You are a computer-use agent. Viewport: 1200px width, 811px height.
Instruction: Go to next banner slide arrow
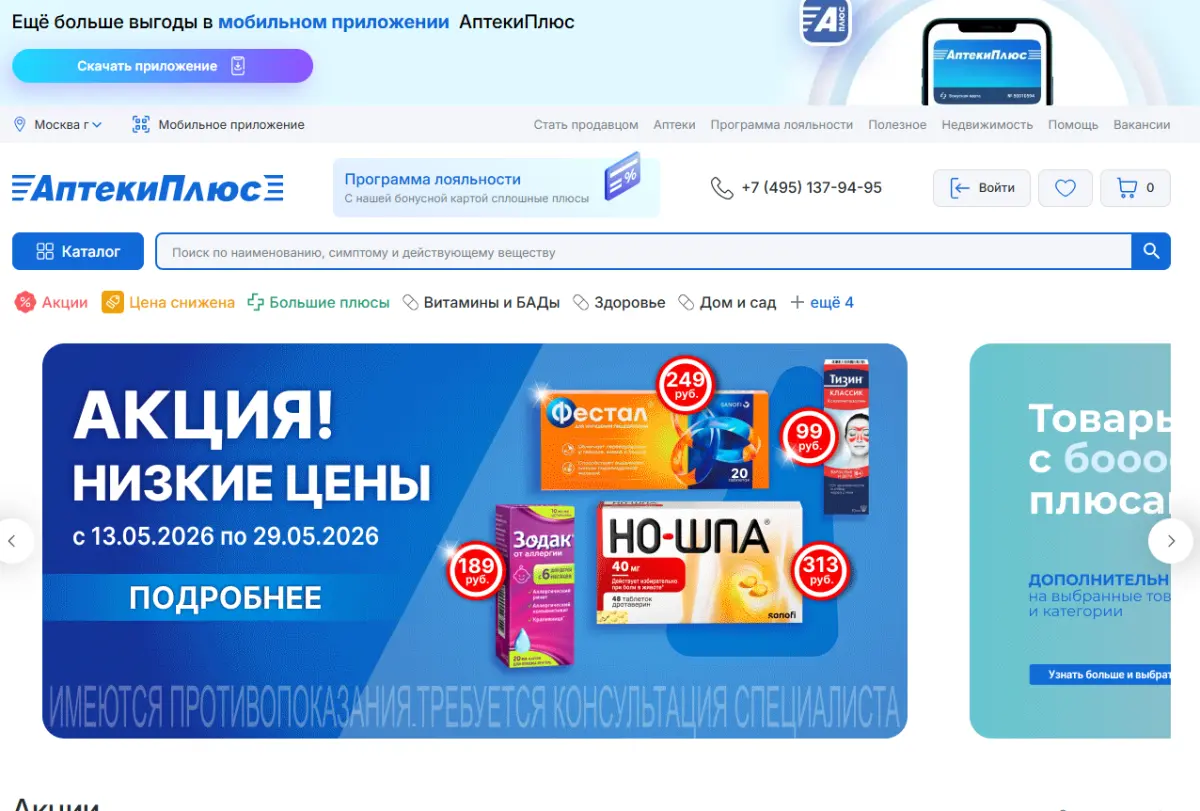(1171, 541)
